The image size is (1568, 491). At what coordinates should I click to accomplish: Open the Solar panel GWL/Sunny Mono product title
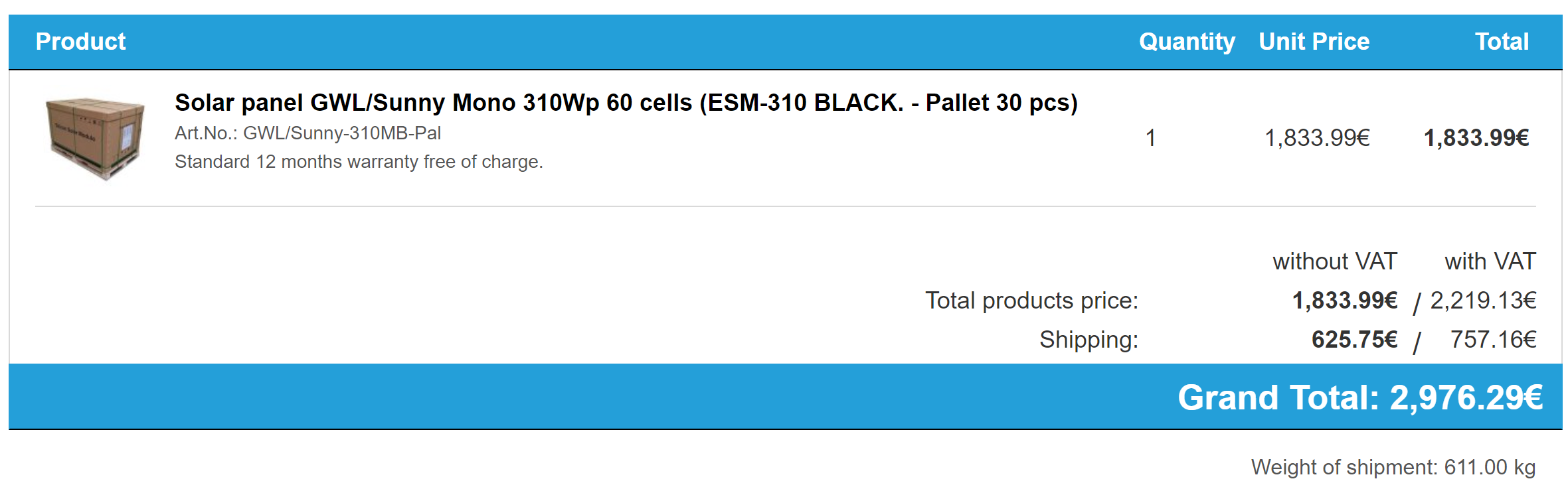[626, 103]
